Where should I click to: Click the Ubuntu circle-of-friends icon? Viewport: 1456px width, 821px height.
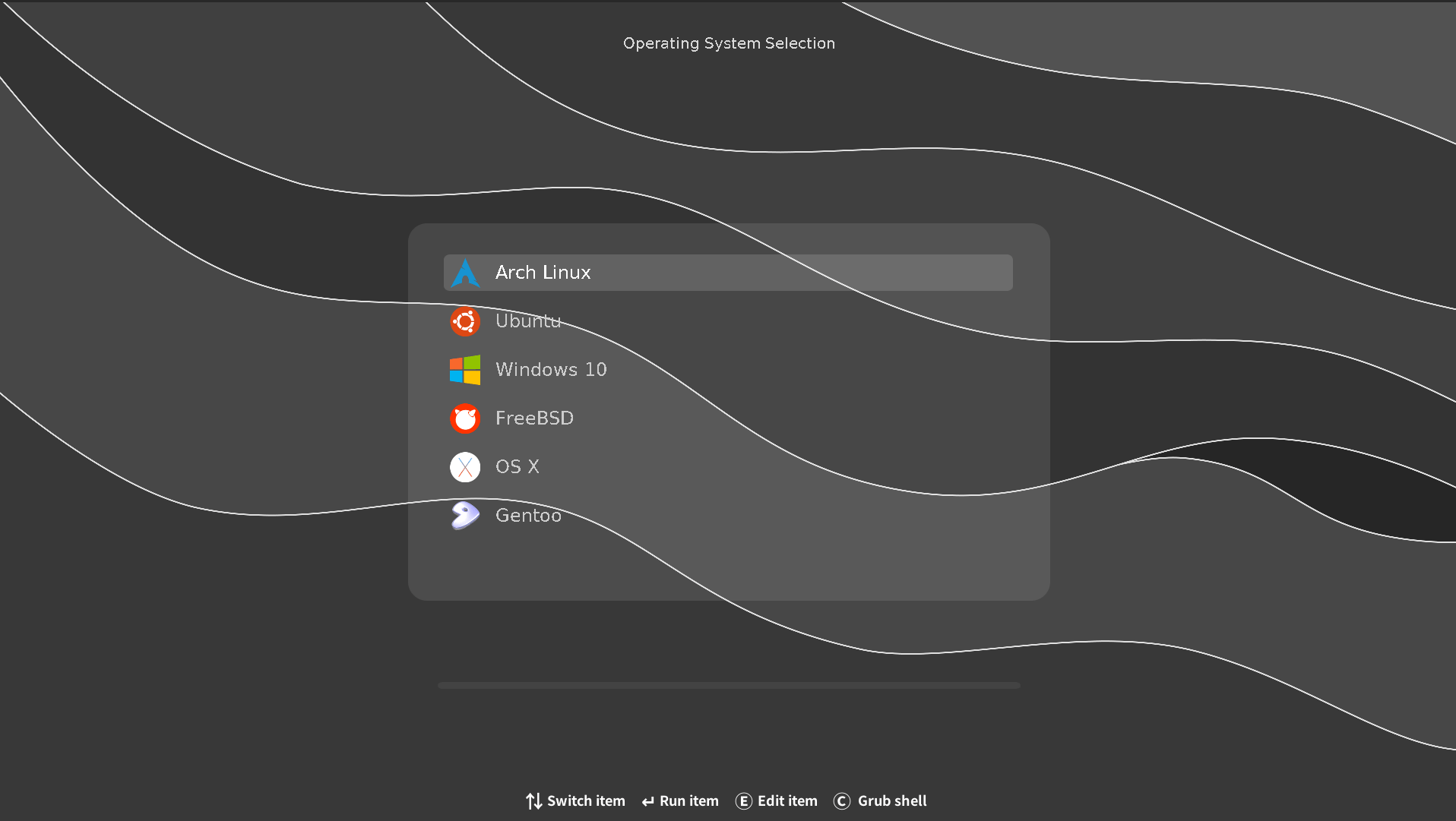click(x=465, y=321)
